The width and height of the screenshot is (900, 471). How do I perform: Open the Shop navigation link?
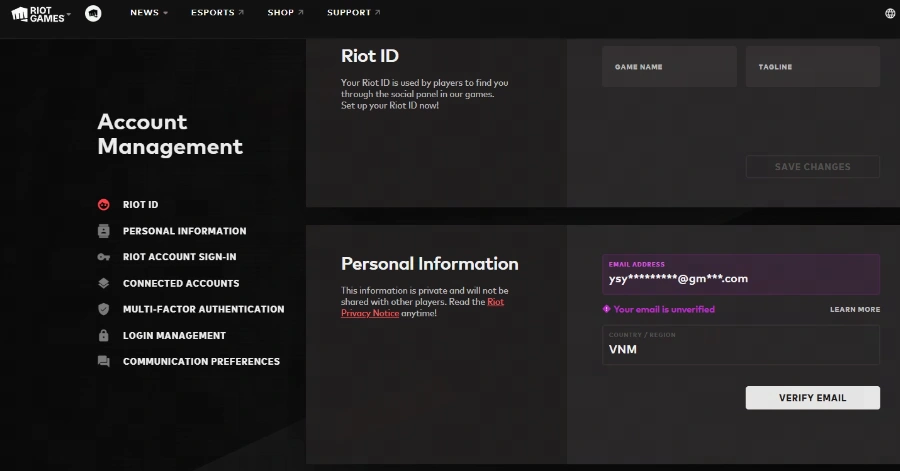285,13
